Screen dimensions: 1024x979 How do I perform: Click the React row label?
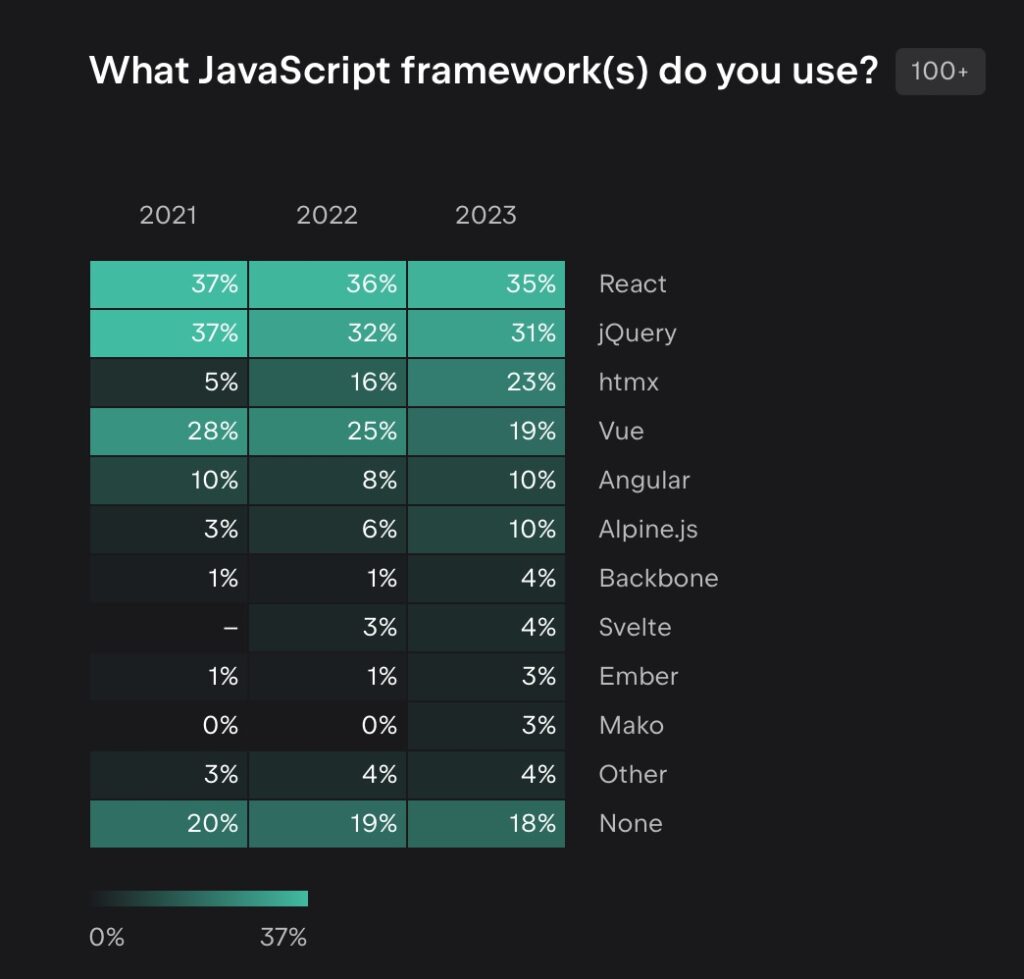632,284
